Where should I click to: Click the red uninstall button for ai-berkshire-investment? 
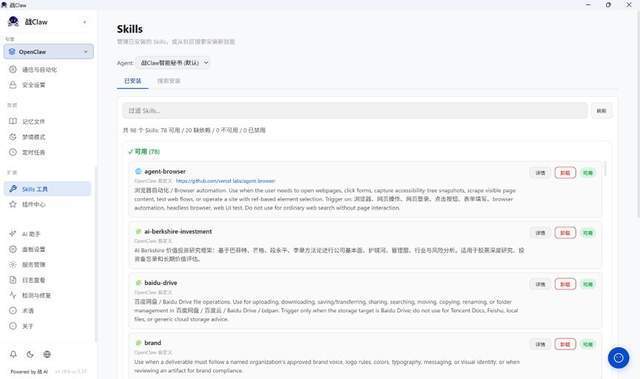point(565,233)
